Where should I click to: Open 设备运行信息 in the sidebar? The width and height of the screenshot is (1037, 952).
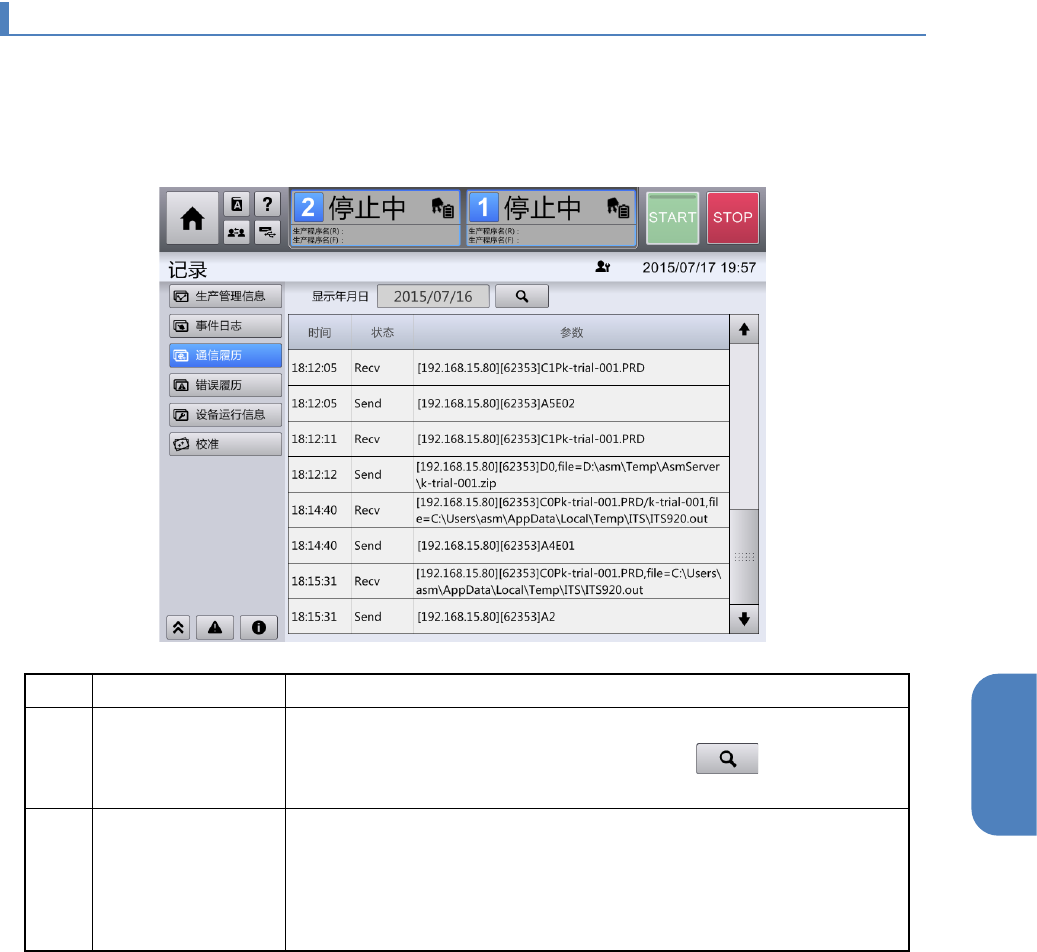pyautogui.click(x=226, y=415)
